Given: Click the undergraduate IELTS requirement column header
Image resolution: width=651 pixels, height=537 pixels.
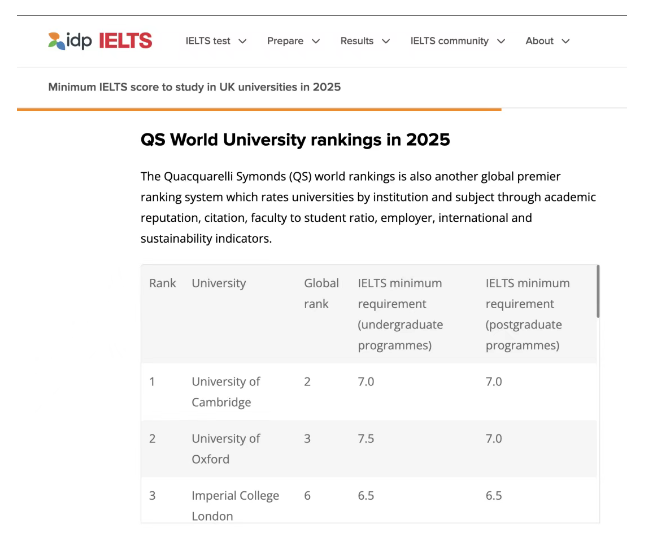Looking at the screenshot, I should click(400, 314).
